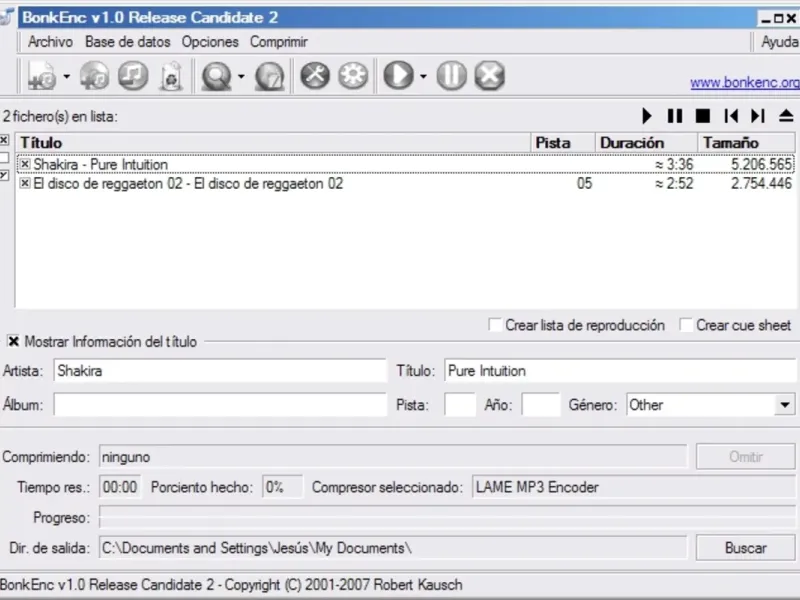
Task: Open the CDDB query dropdown arrow
Action: tap(241, 77)
